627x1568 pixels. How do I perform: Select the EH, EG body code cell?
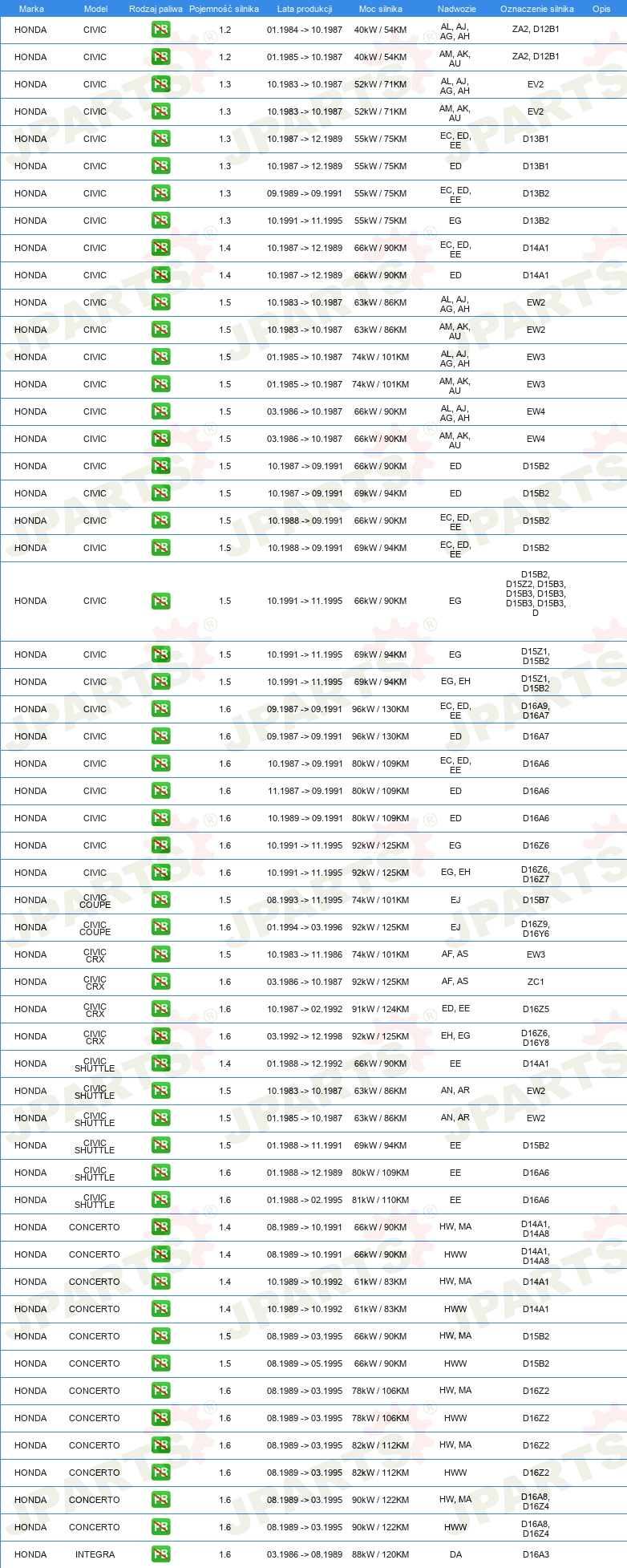(x=455, y=1036)
